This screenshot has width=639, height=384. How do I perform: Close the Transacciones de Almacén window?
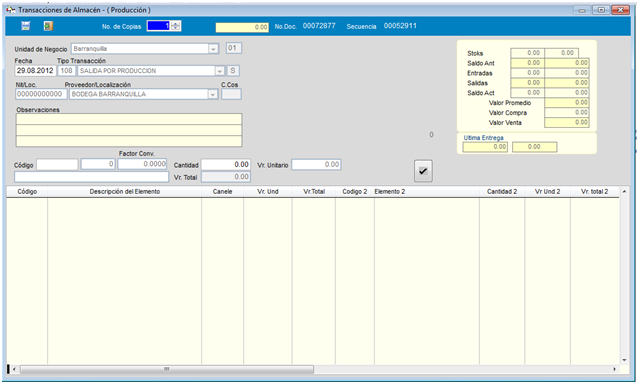tap(620, 10)
